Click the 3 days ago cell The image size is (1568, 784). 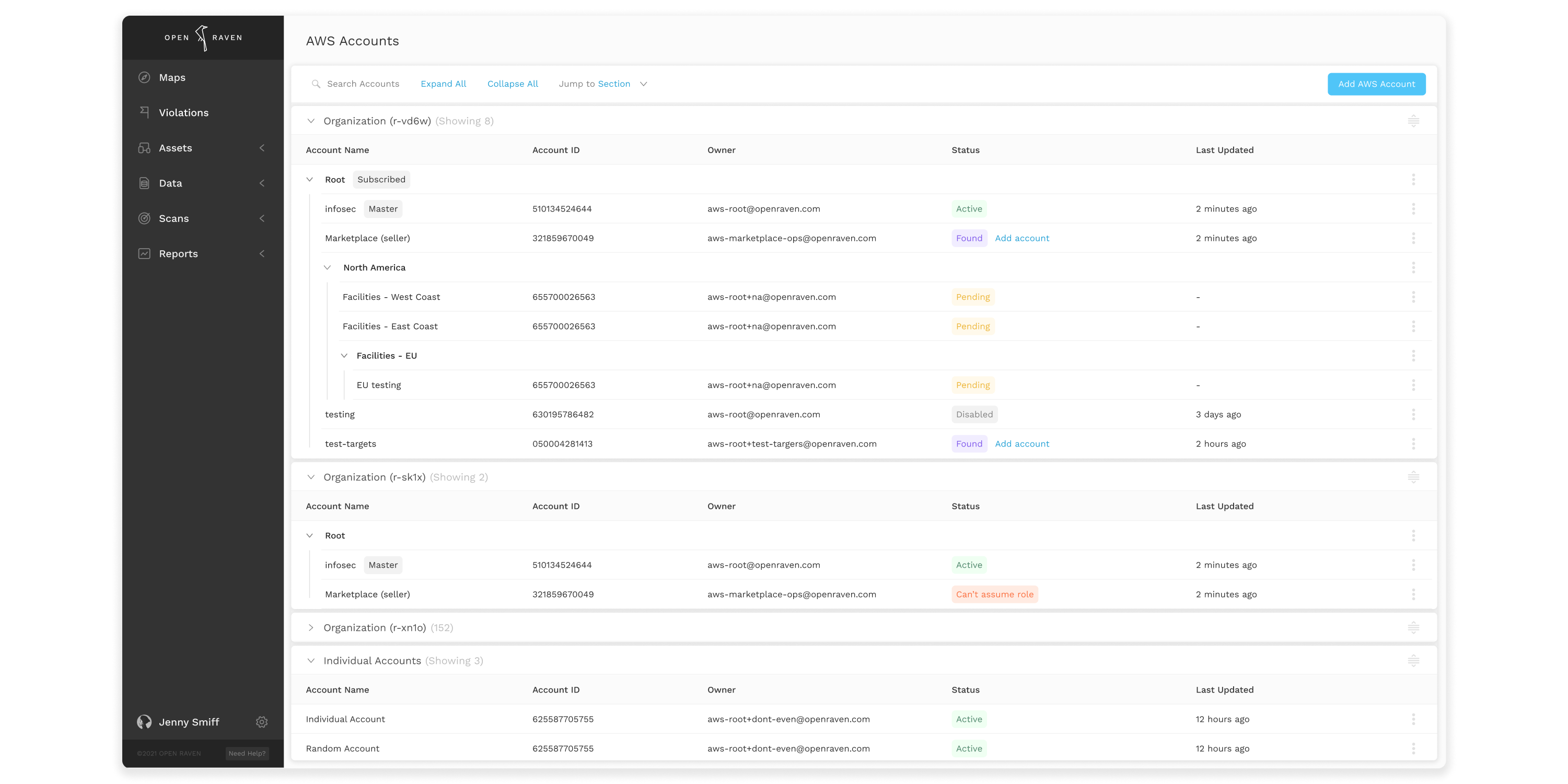pos(1218,415)
